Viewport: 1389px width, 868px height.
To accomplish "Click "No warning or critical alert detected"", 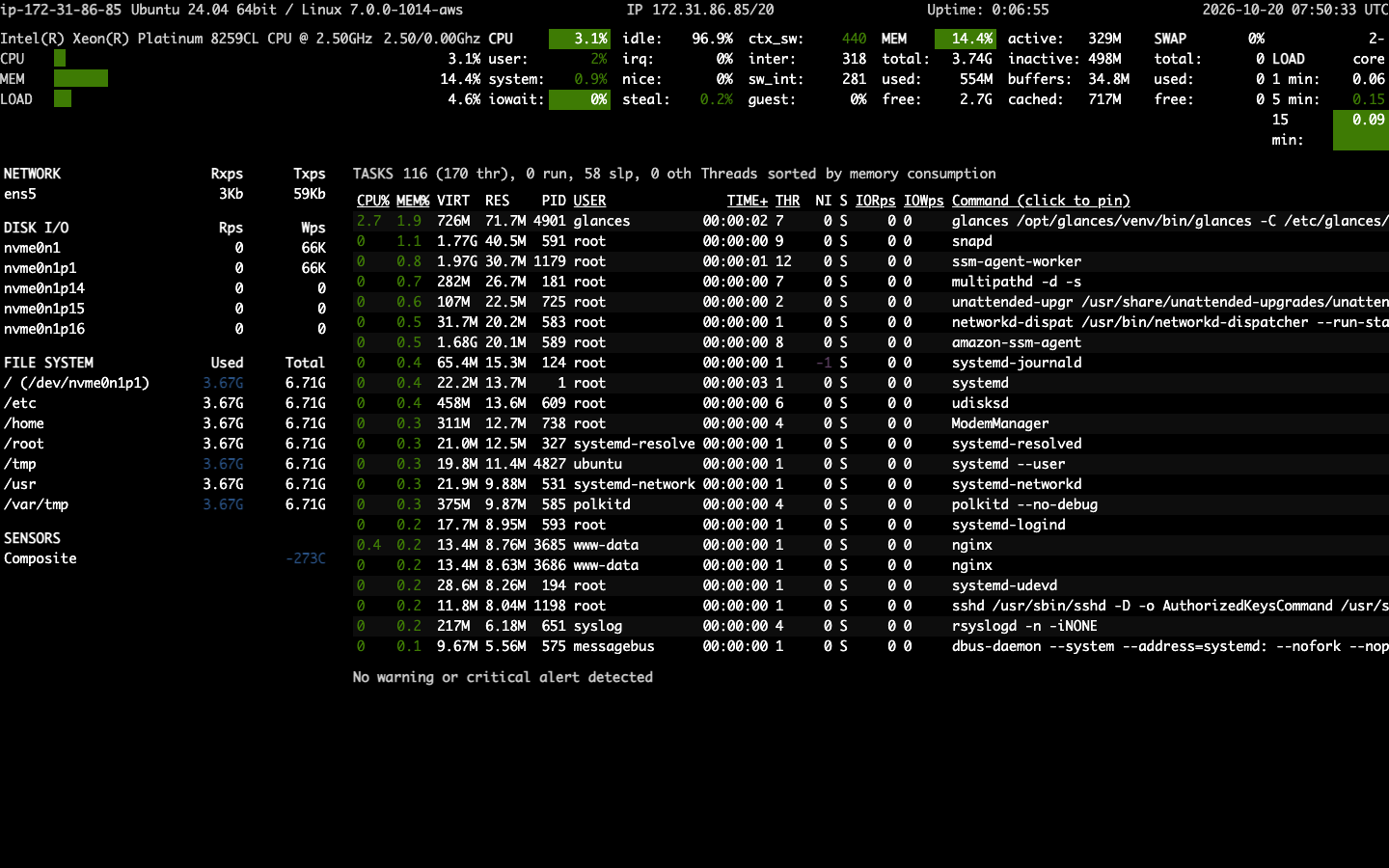I will point(503,677).
